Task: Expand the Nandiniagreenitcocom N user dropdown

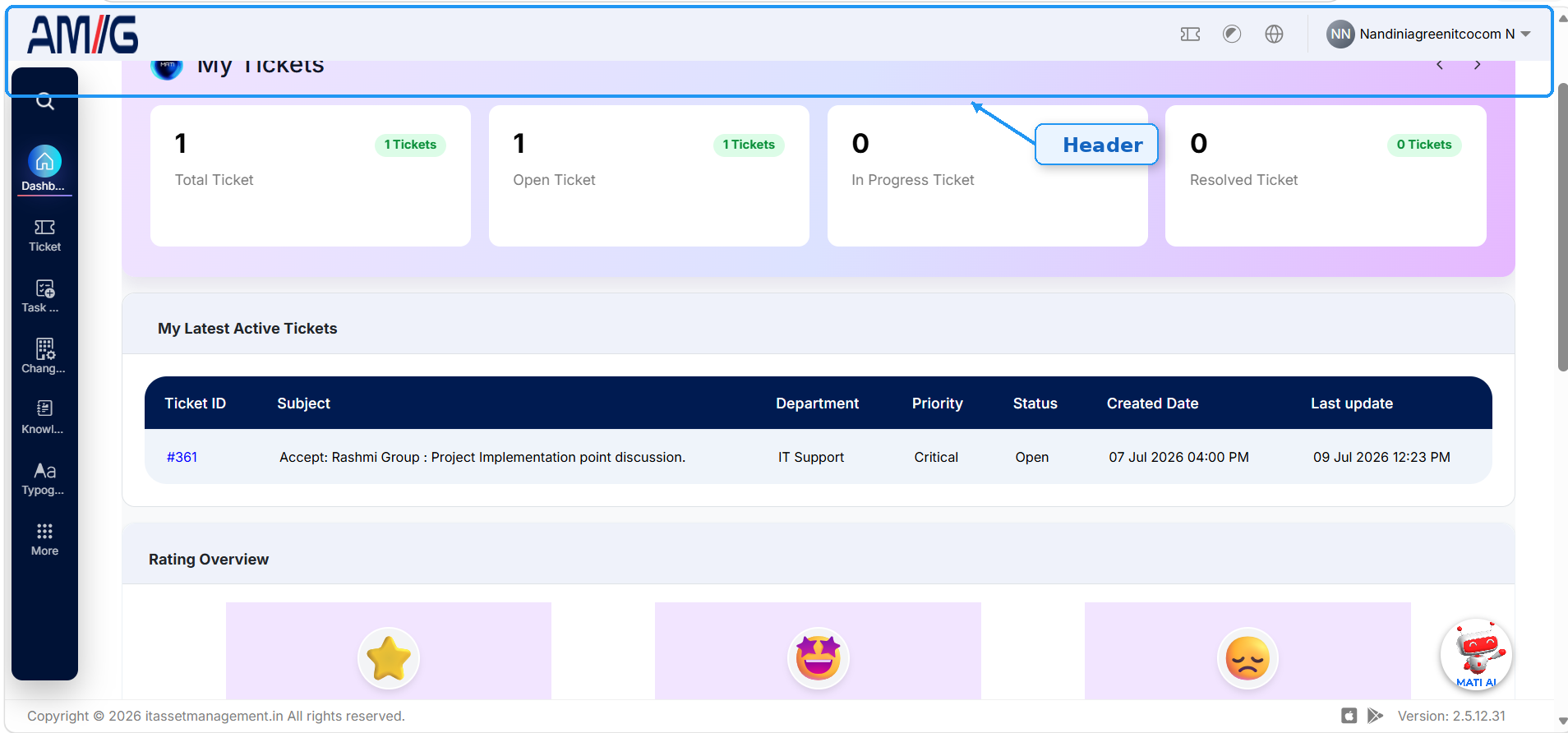Action: [x=1526, y=34]
